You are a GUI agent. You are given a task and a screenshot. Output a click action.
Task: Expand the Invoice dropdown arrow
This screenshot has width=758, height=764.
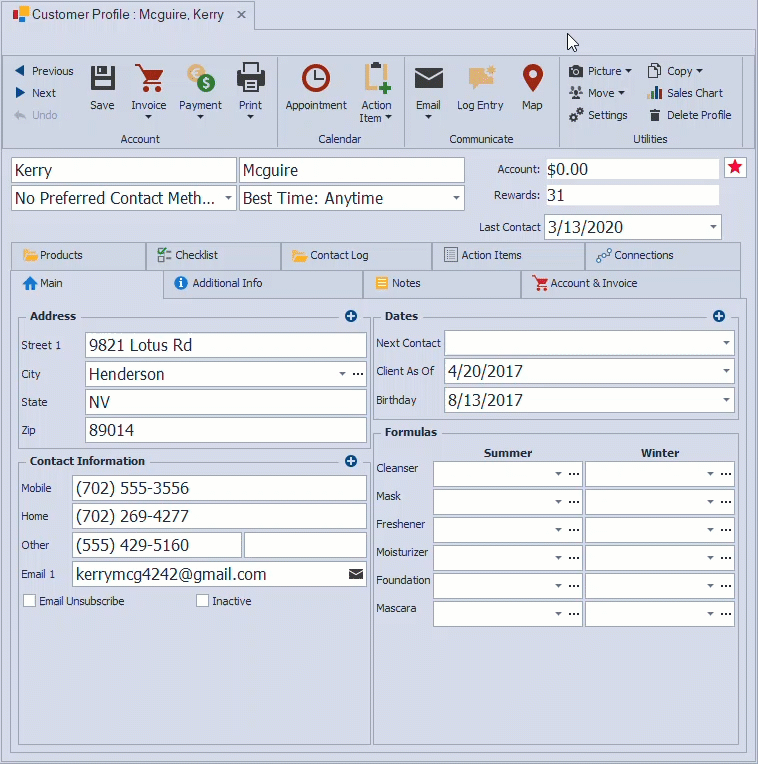click(149, 117)
